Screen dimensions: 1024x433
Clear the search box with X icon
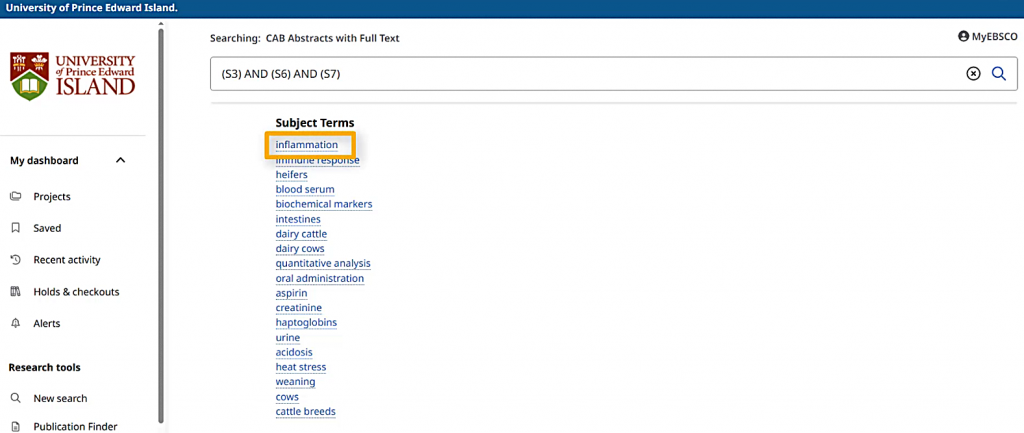973,74
